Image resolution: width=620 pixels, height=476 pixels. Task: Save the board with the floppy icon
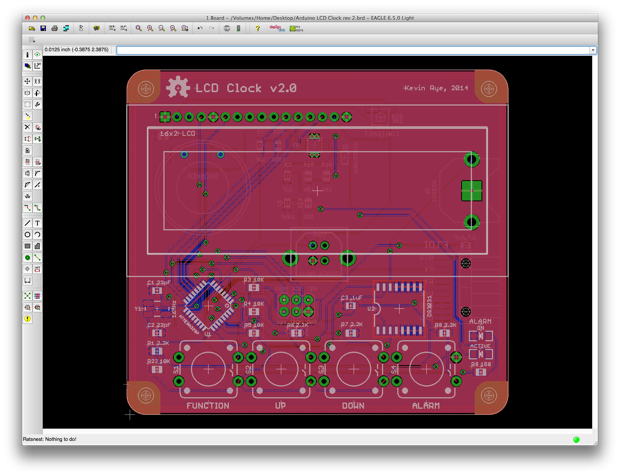pyautogui.click(x=43, y=28)
